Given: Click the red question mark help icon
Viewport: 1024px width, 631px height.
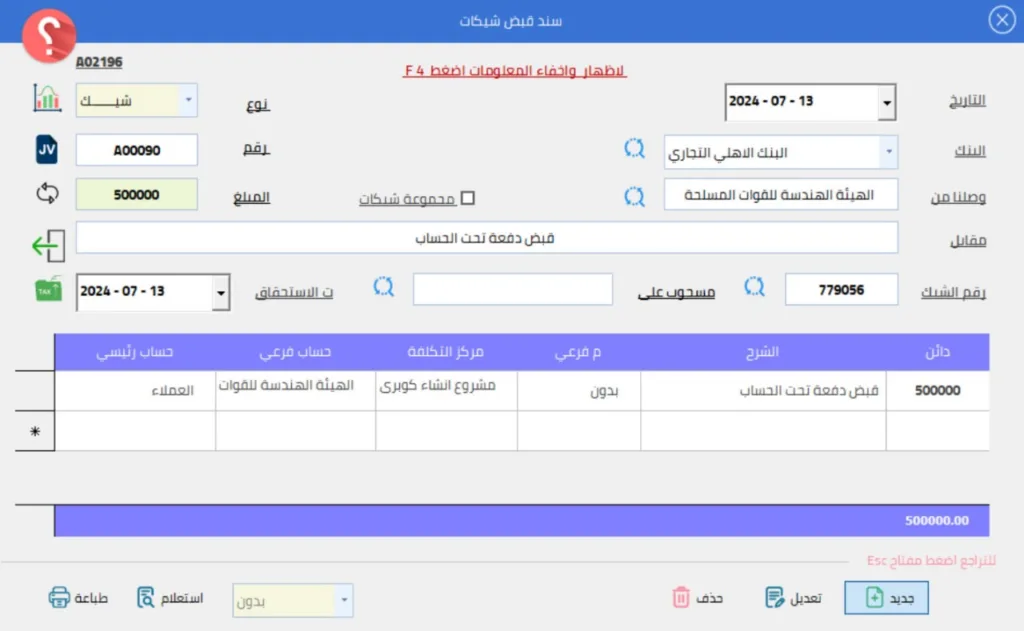Looking at the screenshot, I should [x=47, y=36].
